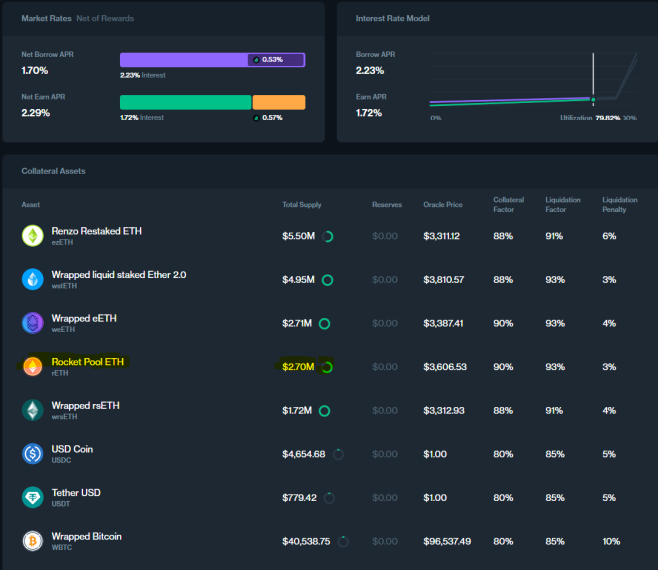The height and width of the screenshot is (570, 658).
Task: Click the $3,606.53 oracle price
Action: pyautogui.click(x=445, y=367)
